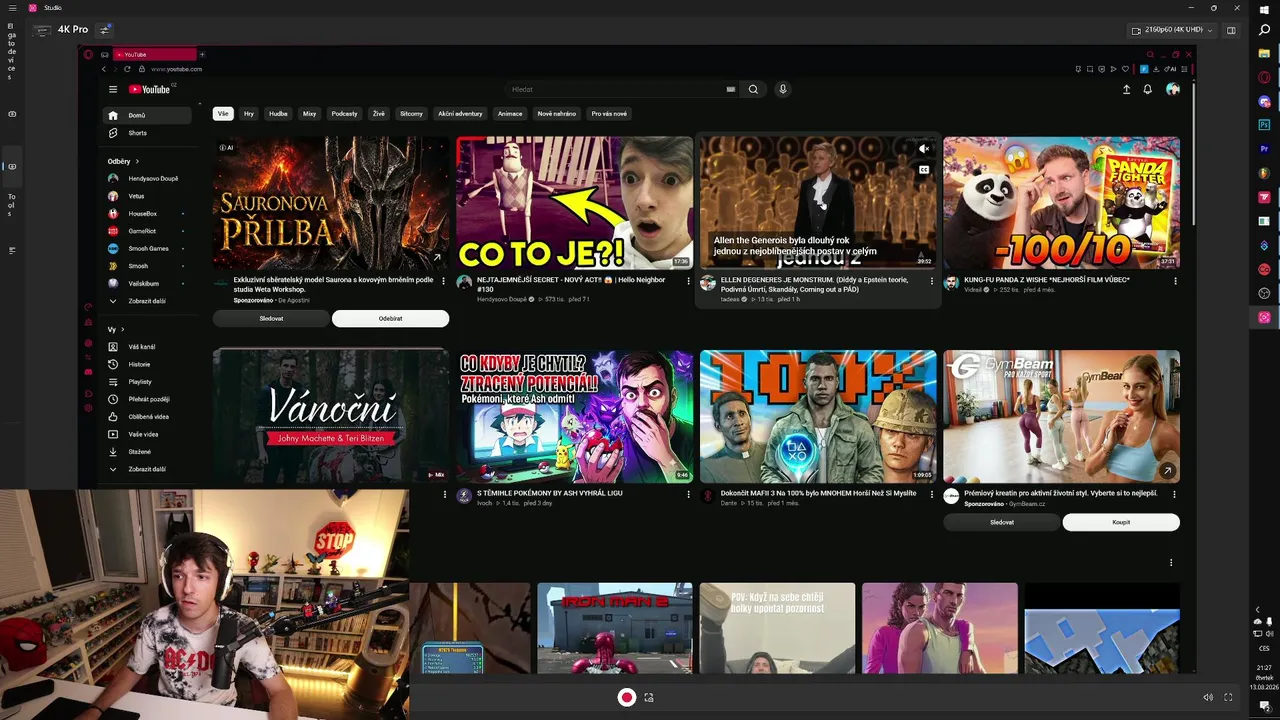1280x720 pixels.
Task: Reload the page in the Opera browser
Action: 127,69
